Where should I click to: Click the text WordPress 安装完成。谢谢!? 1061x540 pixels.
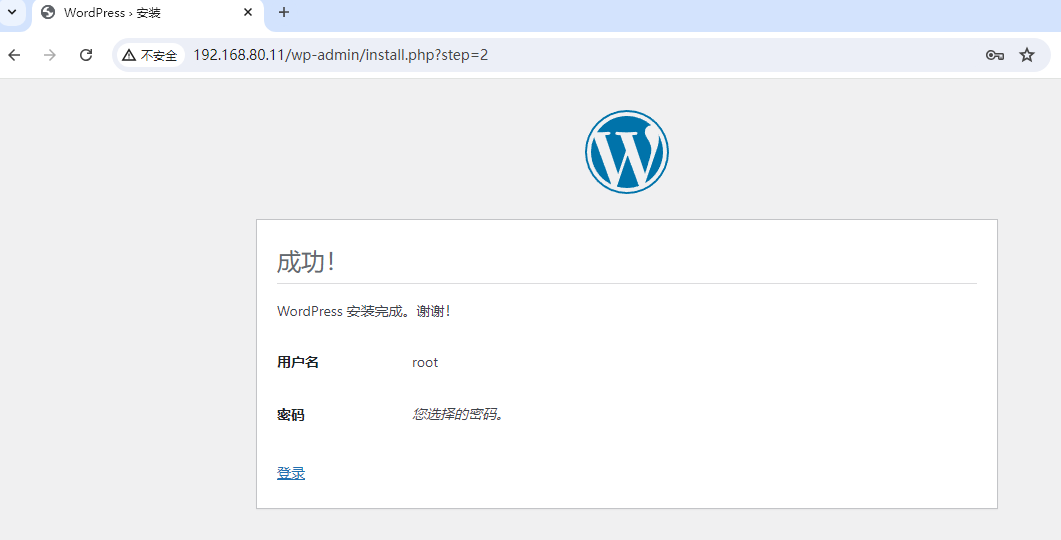pos(364,312)
